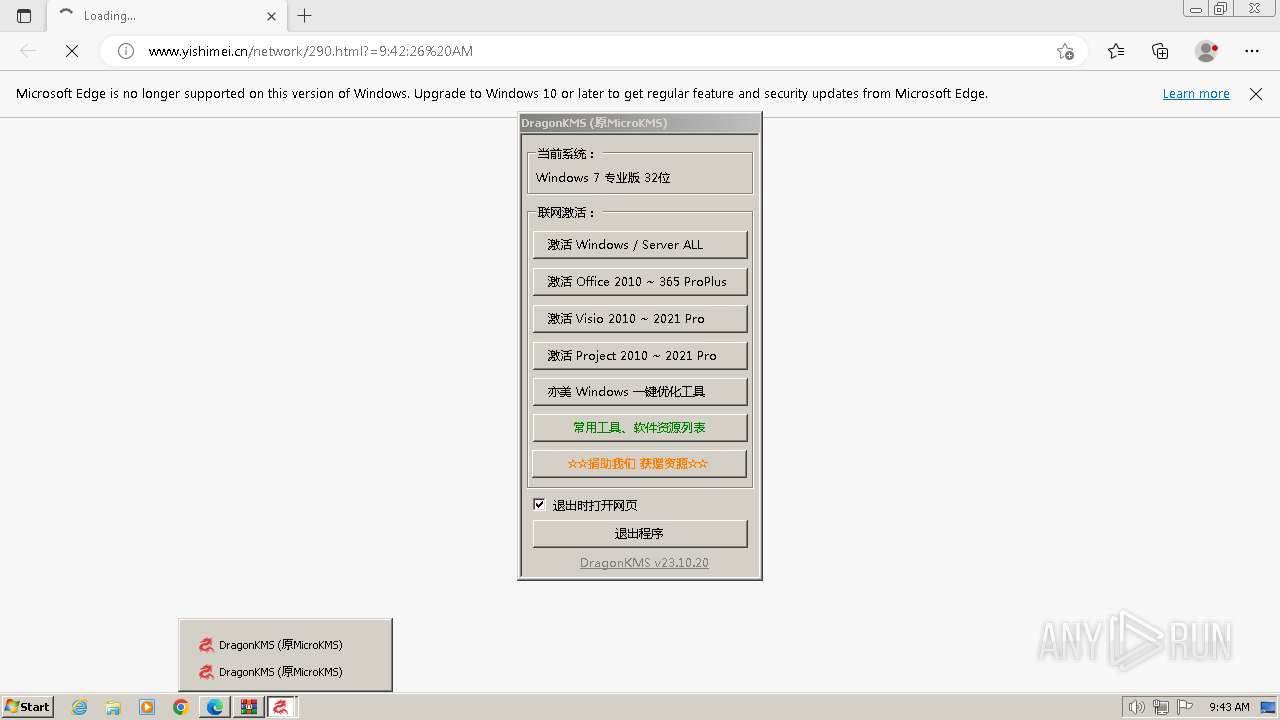Minimize the Edge browser window
This screenshot has height=720, width=1280.
coord(1195,8)
